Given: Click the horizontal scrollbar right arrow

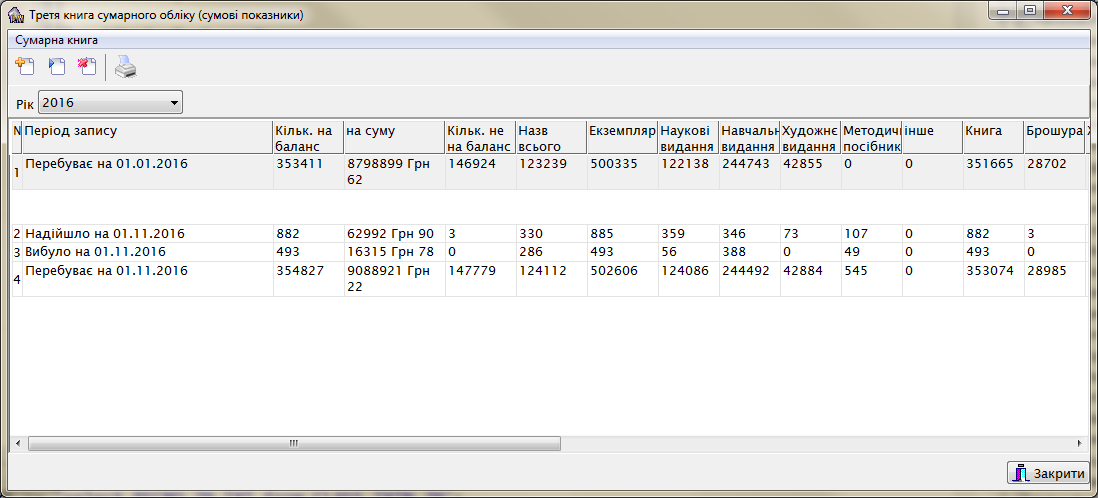Looking at the screenshot, I should [1079, 443].
